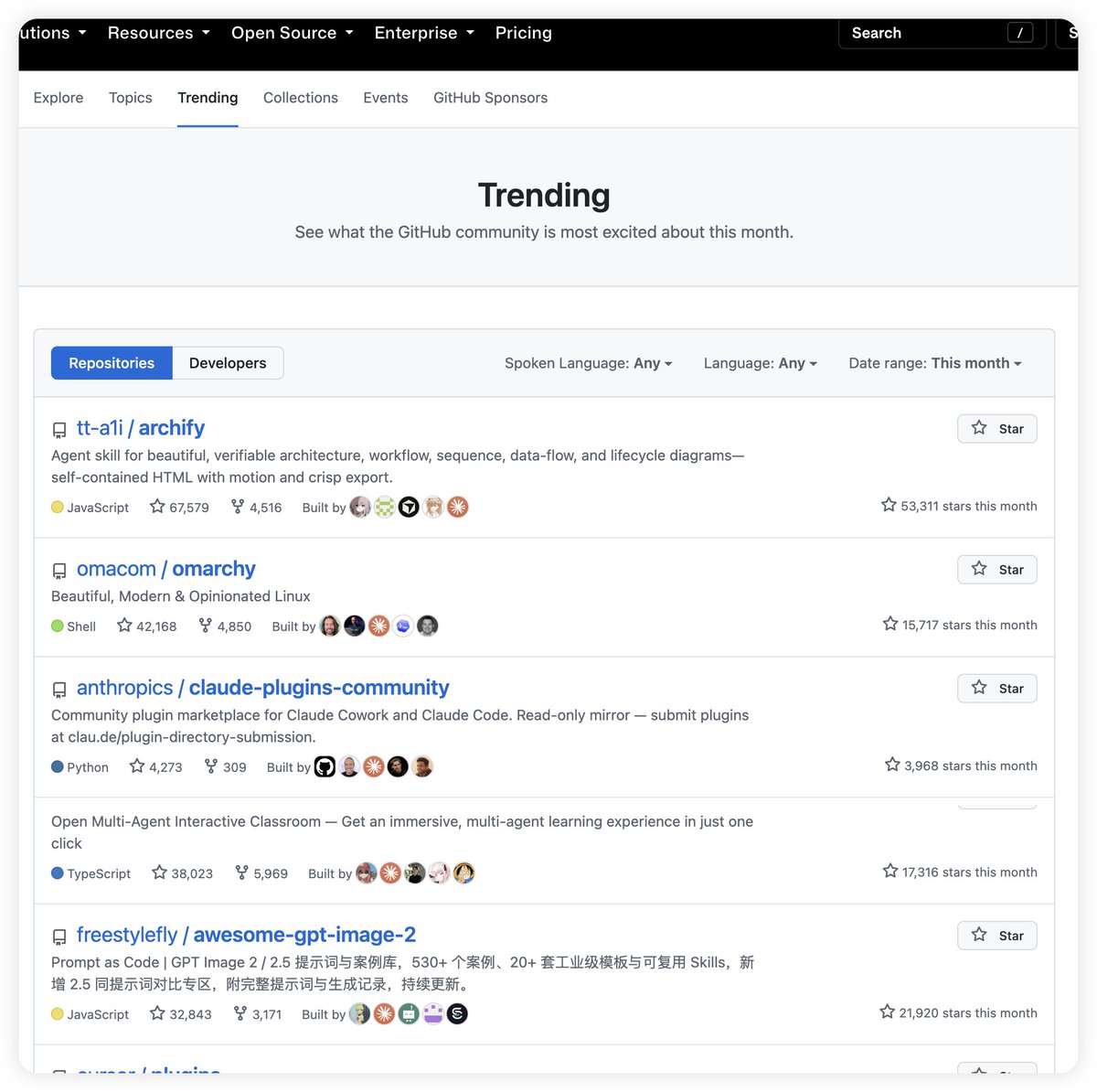1097x1092 pixels.
Task: Click first contributor avatar of omarchy
Action: coord(330,626)
